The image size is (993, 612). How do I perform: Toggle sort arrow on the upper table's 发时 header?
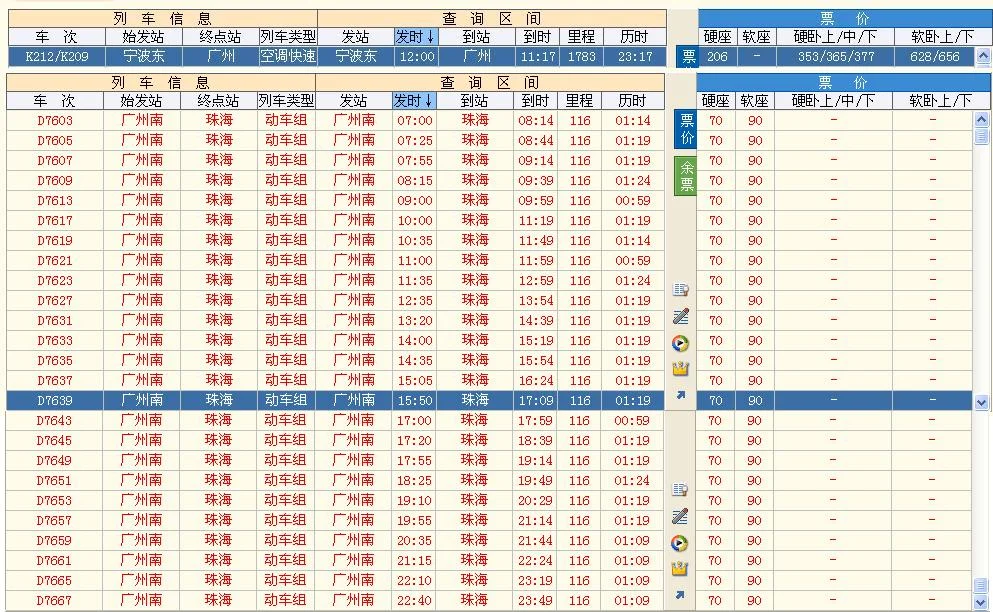tap(414, 37)
